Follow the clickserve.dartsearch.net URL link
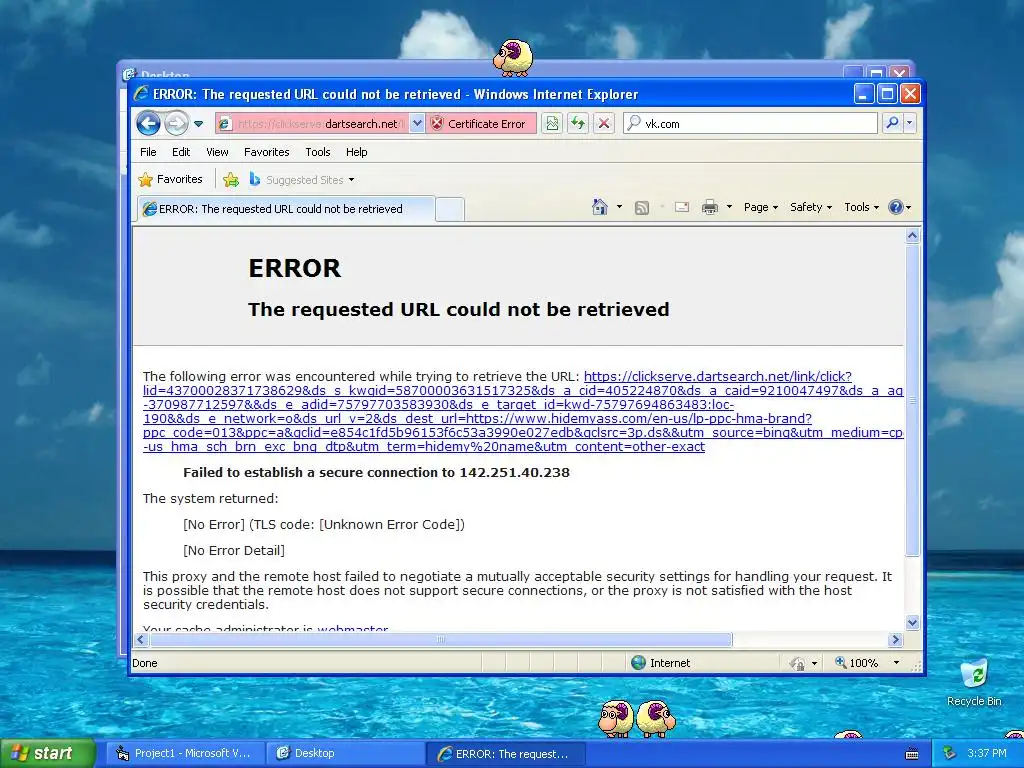1024x768 pixels. coord(522,411)
